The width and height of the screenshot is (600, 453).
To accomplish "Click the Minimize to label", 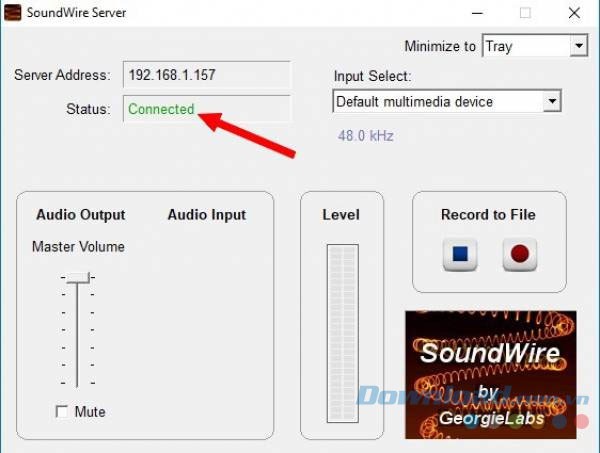I will click(440, 46).
